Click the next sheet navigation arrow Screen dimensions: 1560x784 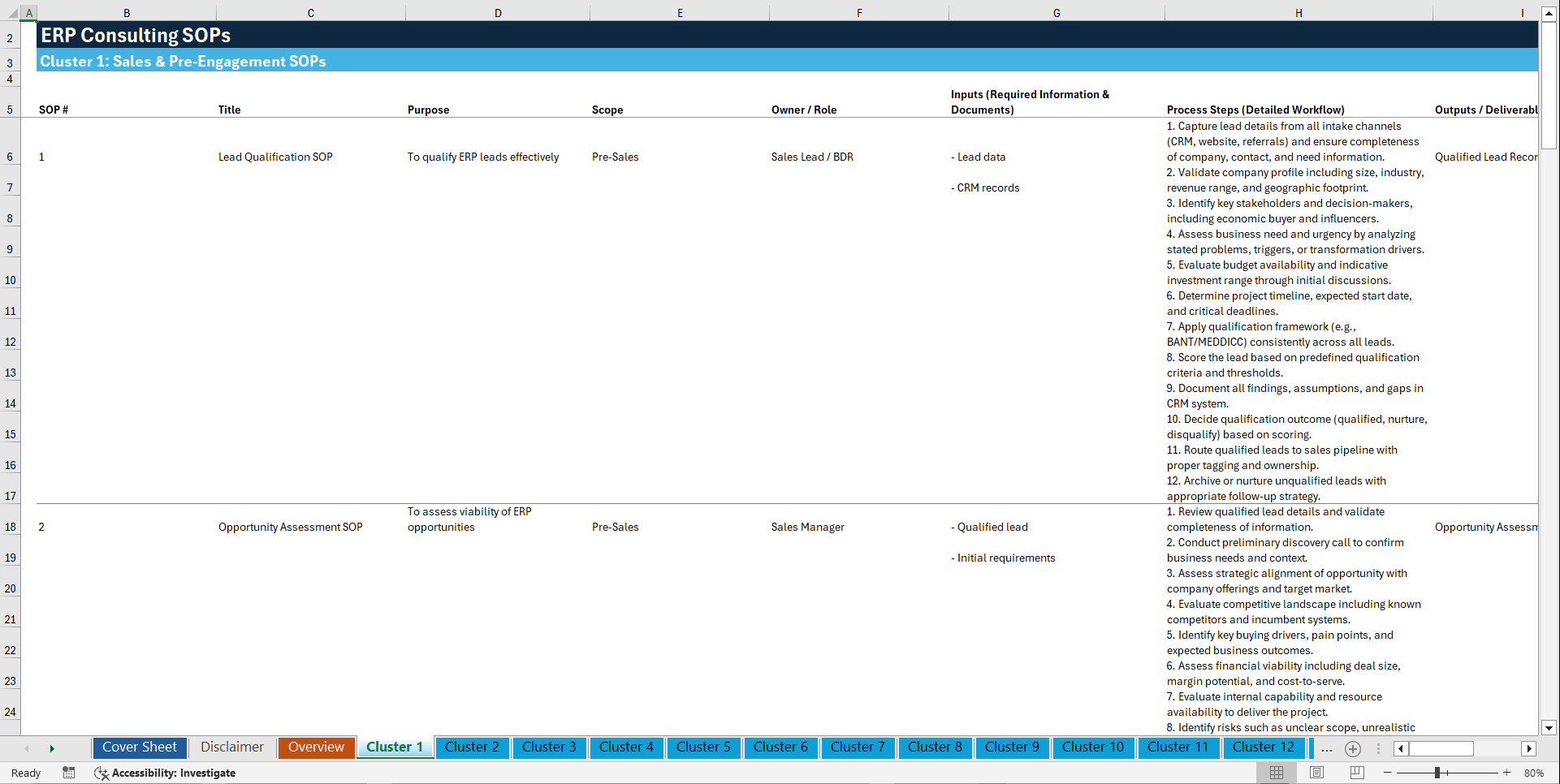pyautogui.click(x=52, y=747)
